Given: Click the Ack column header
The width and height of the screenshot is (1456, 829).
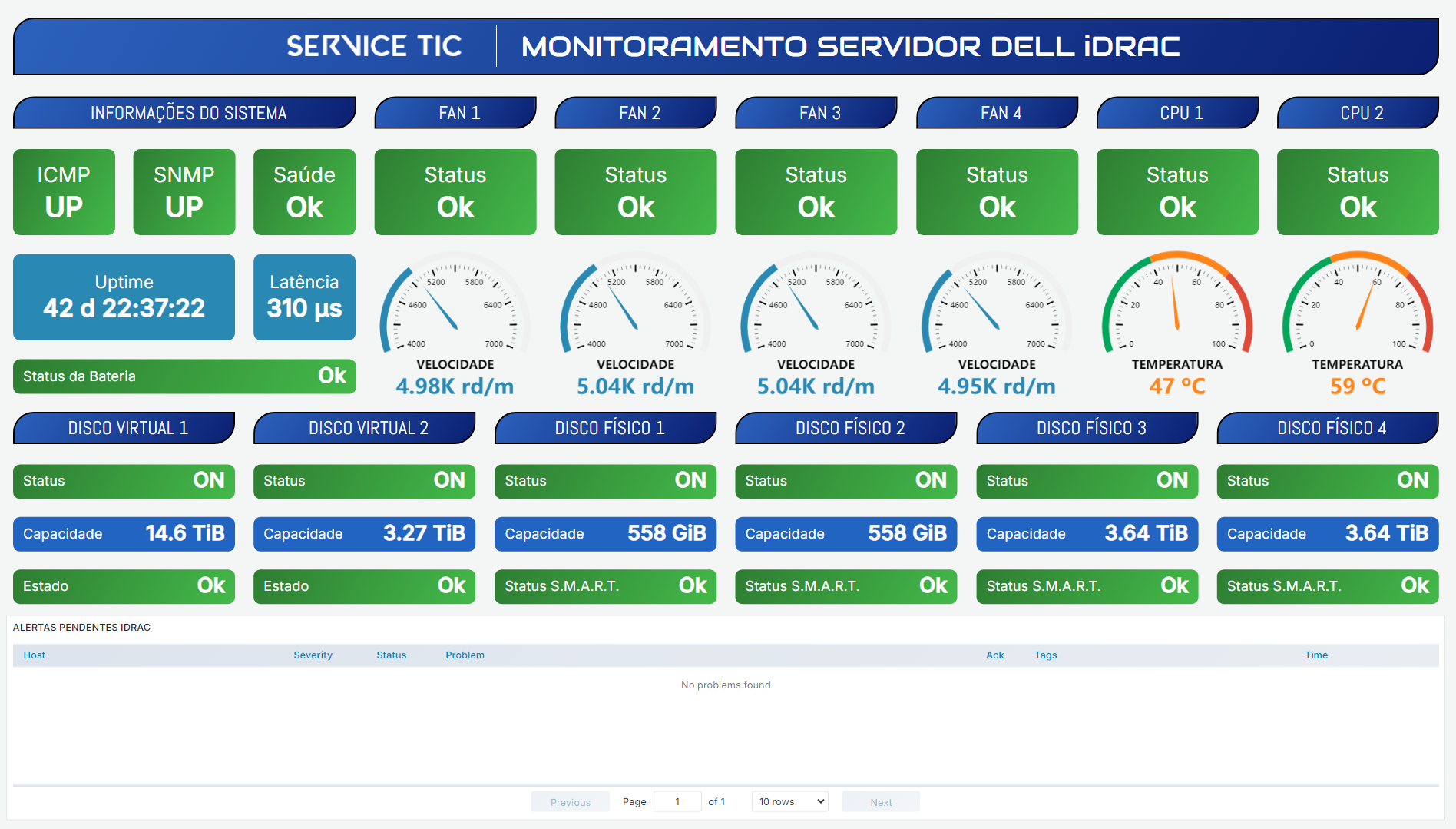Looking at the screenshot, I should point(994,655).
